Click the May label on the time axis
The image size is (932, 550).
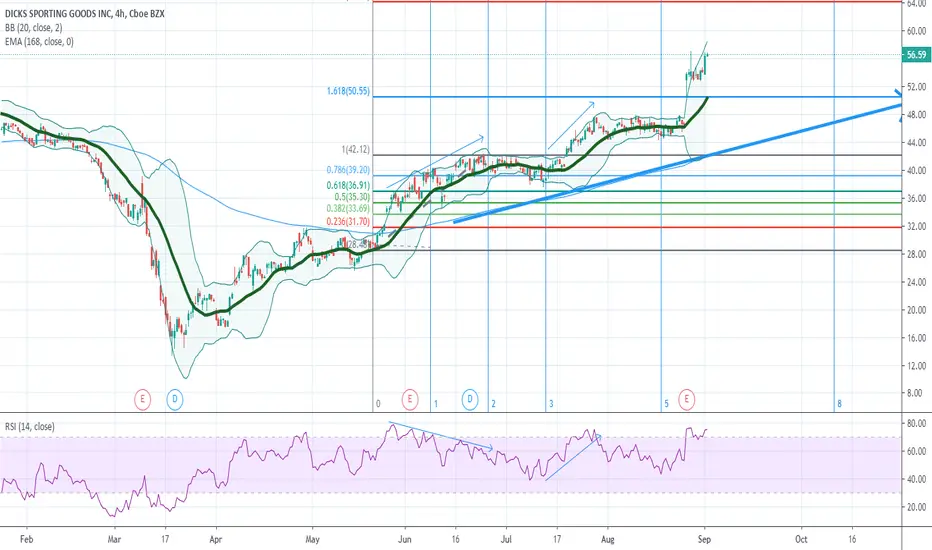point(312,539)
